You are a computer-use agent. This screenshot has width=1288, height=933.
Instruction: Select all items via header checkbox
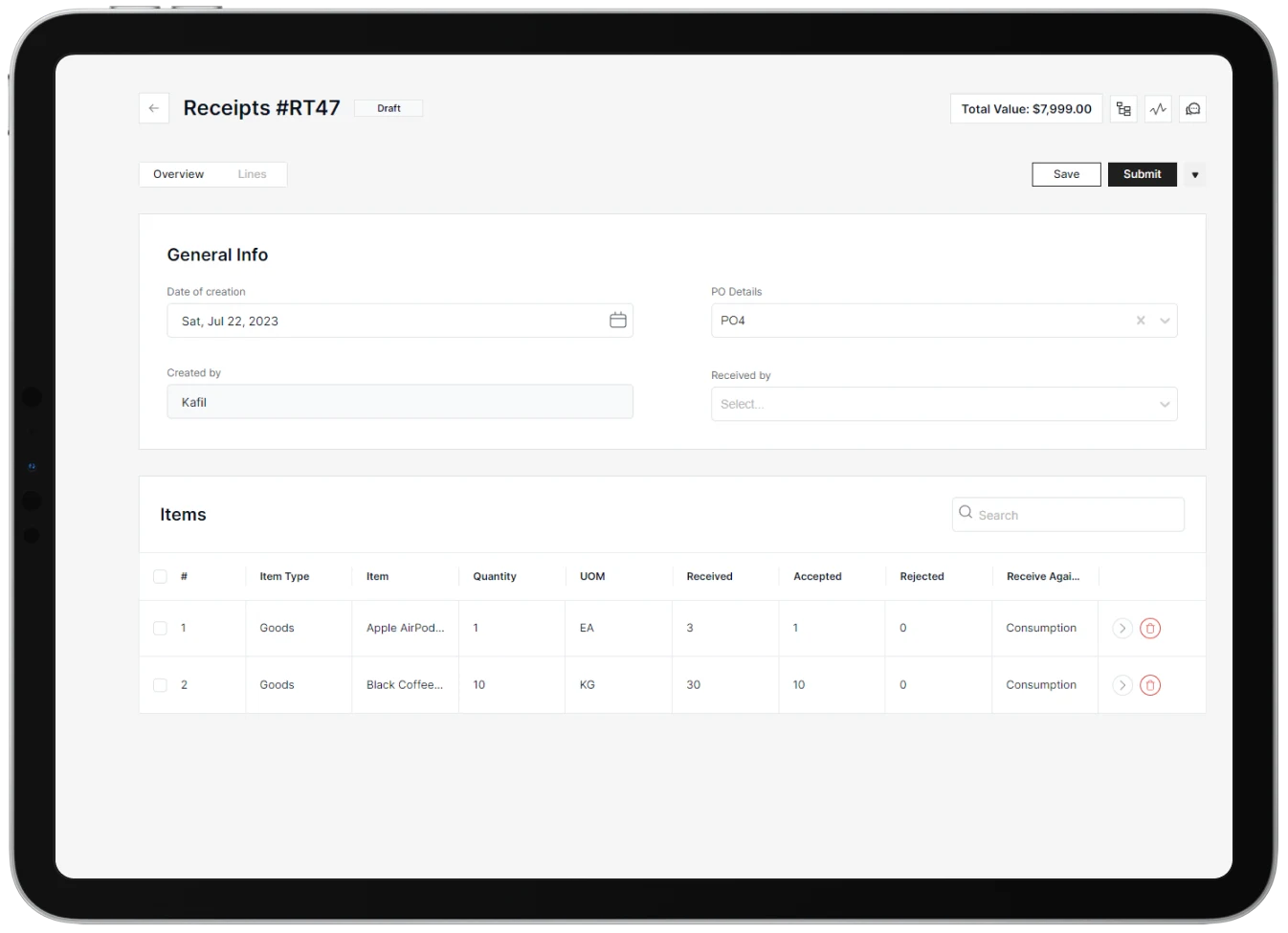[160, 576]
